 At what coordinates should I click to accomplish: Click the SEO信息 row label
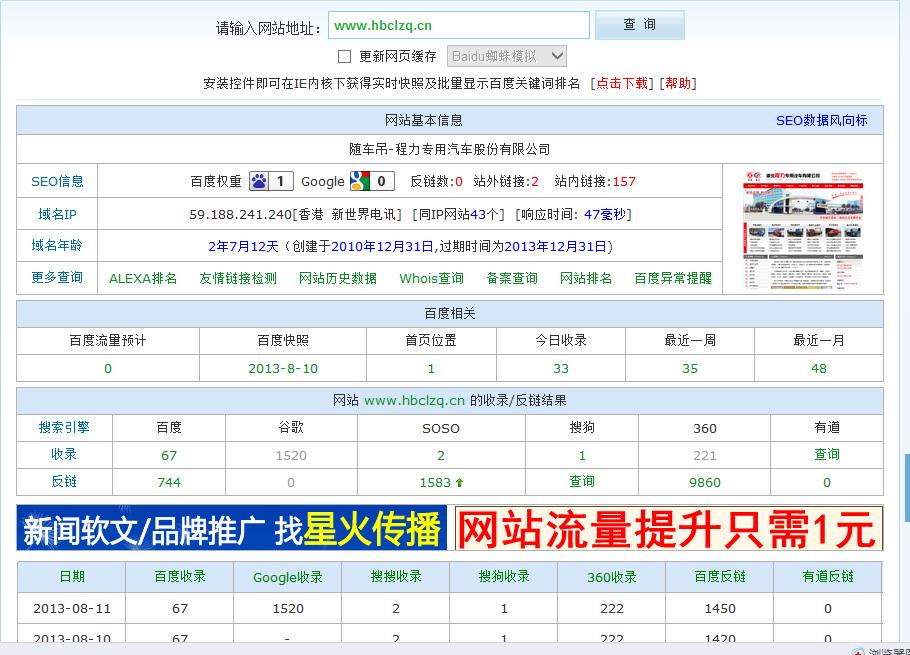[x=57, y=182]
